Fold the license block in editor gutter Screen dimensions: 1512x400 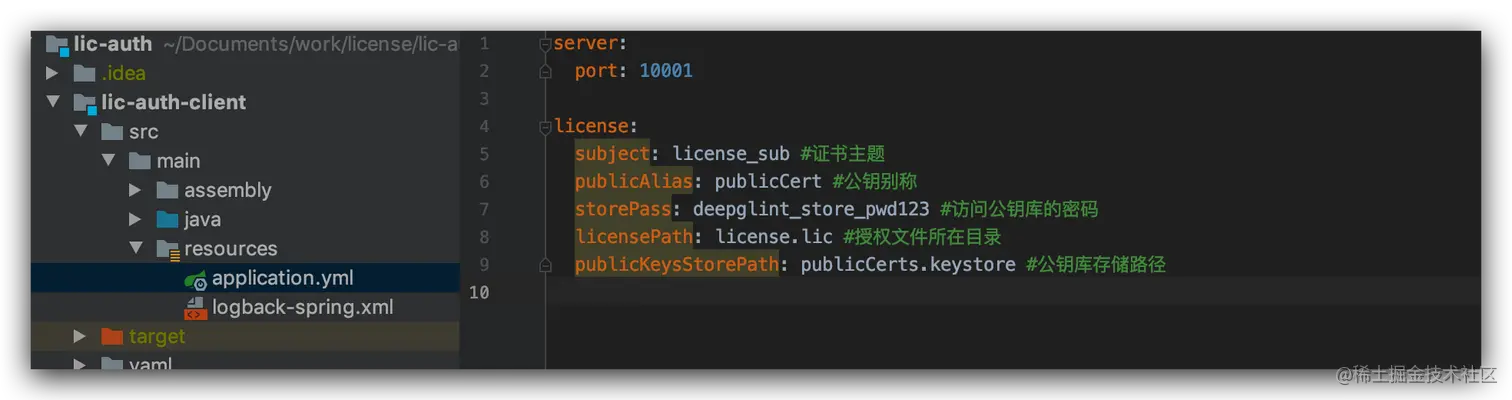click(545, 126)
